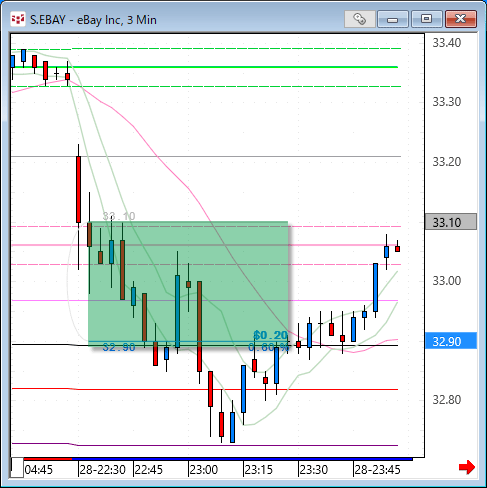Image resolution: width=487 pixels, height=488 pixels.
Task: Click the S.EBAY chart window icon
Action: tap(18, 19)
